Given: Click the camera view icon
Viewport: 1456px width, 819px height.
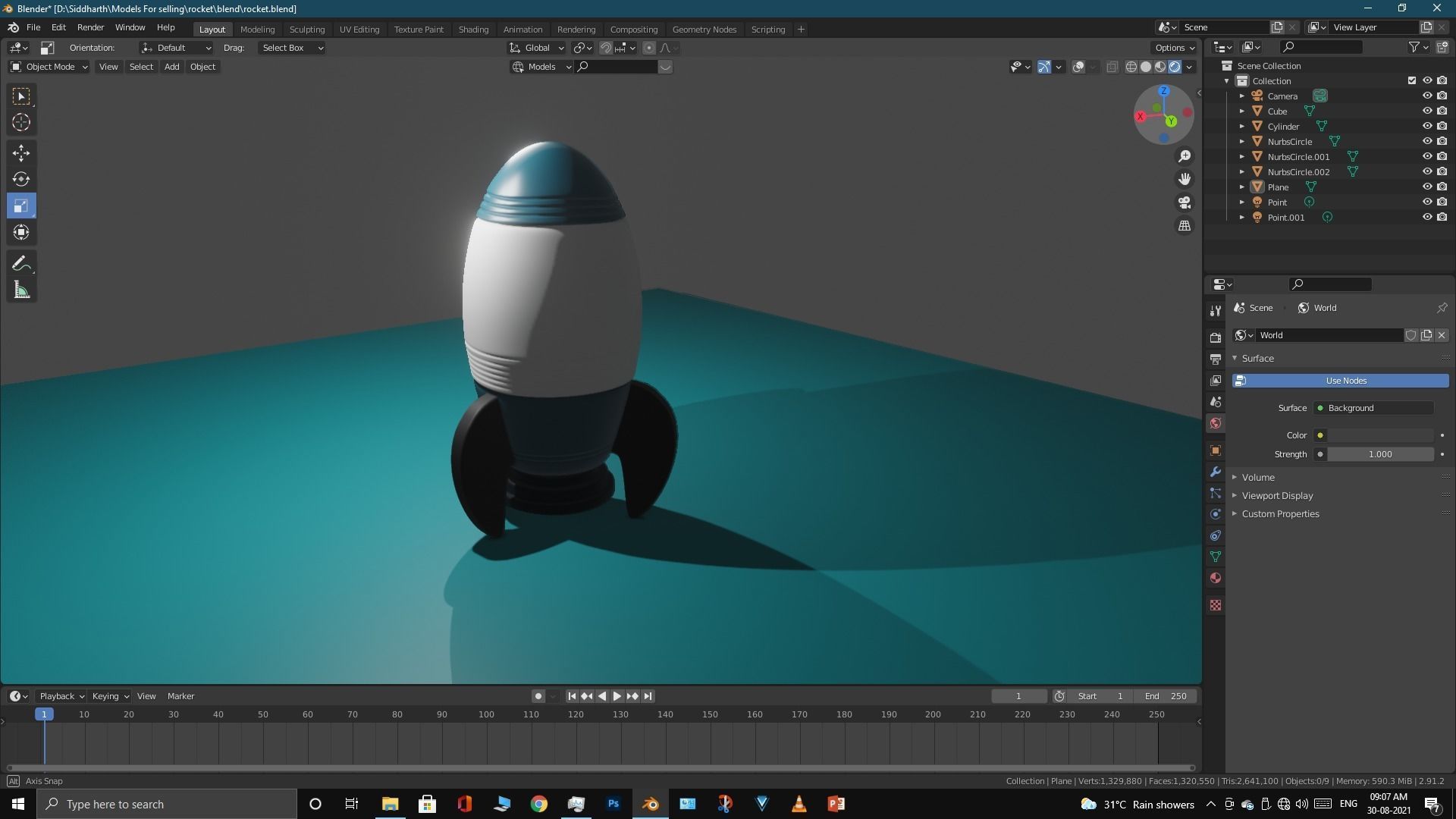Looking at the screenshot, I should click(x=1185, y=202).
